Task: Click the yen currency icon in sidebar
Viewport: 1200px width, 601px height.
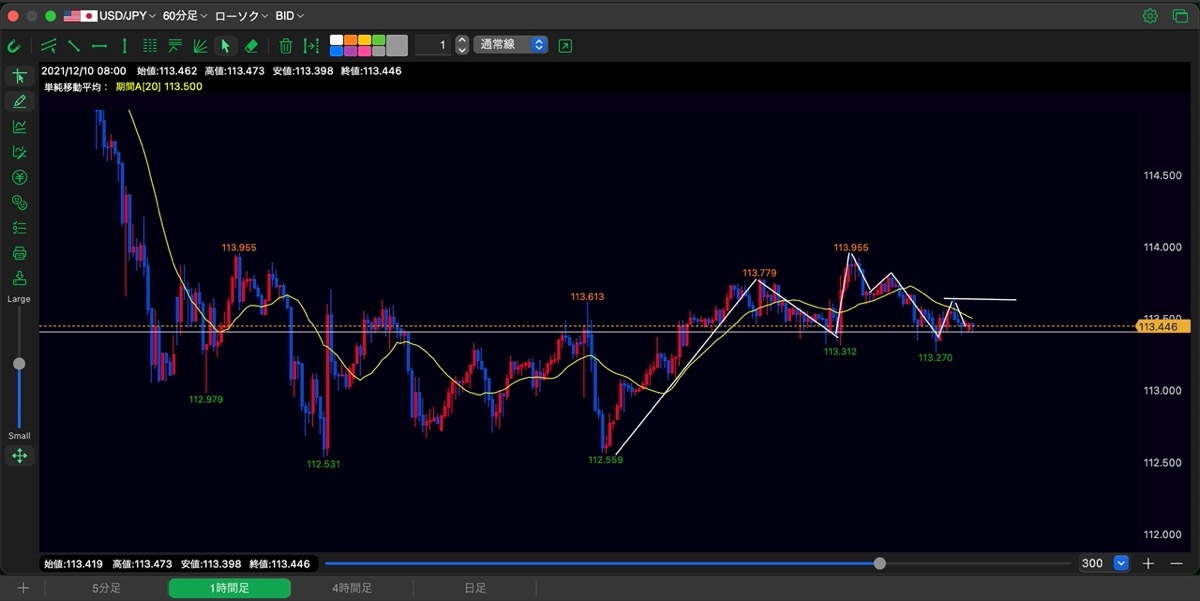Action: coord(19,177)
